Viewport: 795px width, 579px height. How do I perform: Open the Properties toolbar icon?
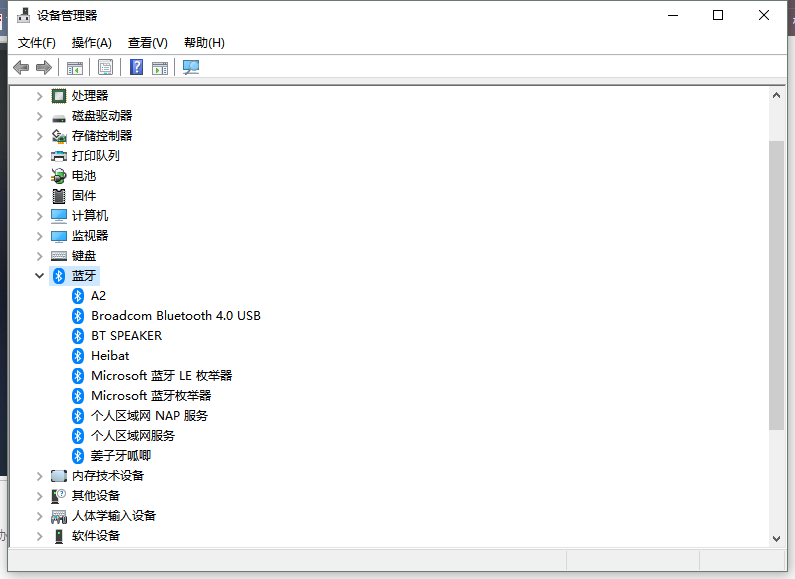[x=105, y=67]
